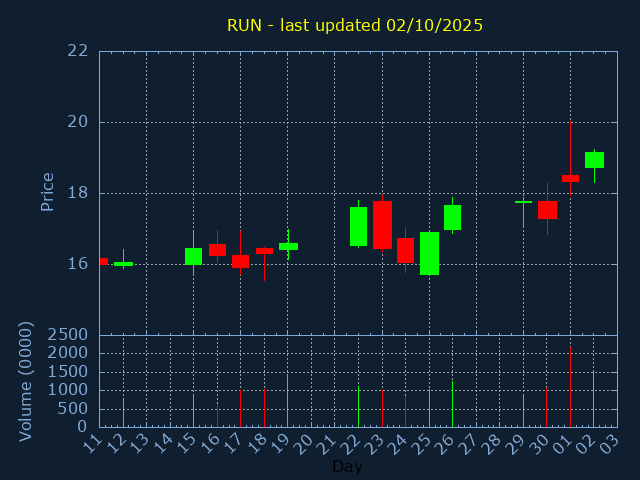Click the day 19 x-axis tick label
This screenshot has height=480, width=640.
(x=284, y=441)
